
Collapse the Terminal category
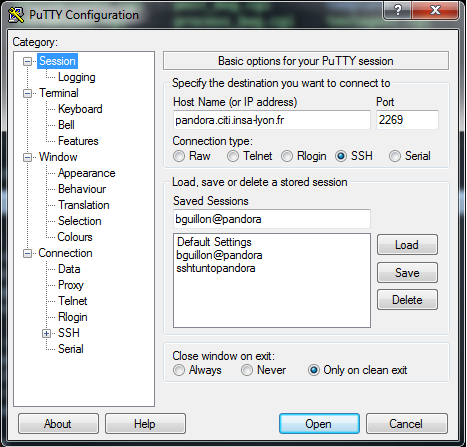tap(27, 93)
